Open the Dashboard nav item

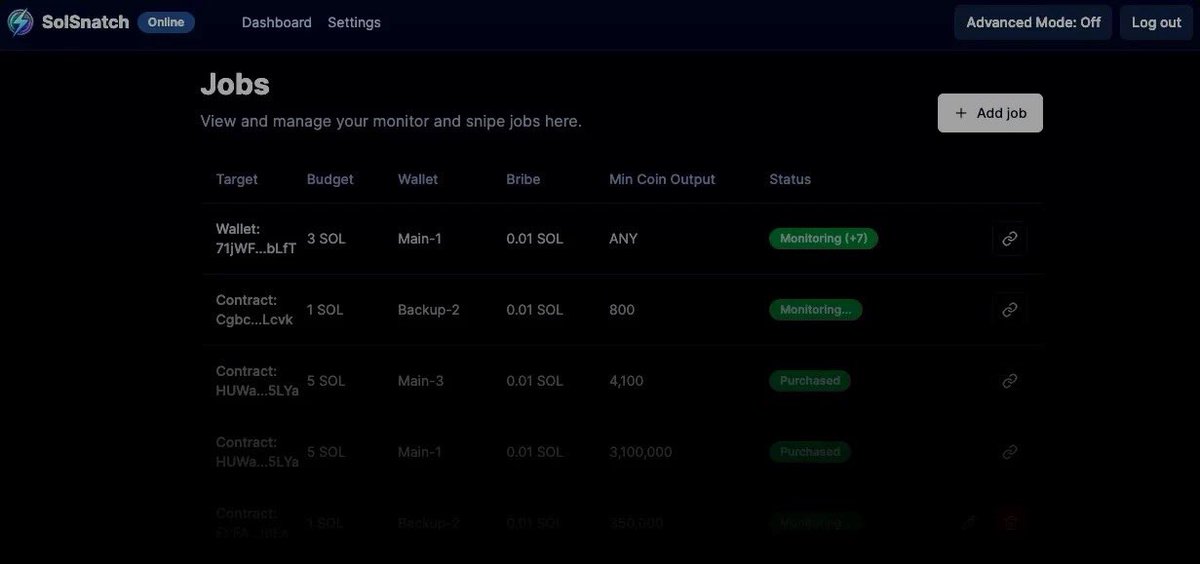(277, 22)
